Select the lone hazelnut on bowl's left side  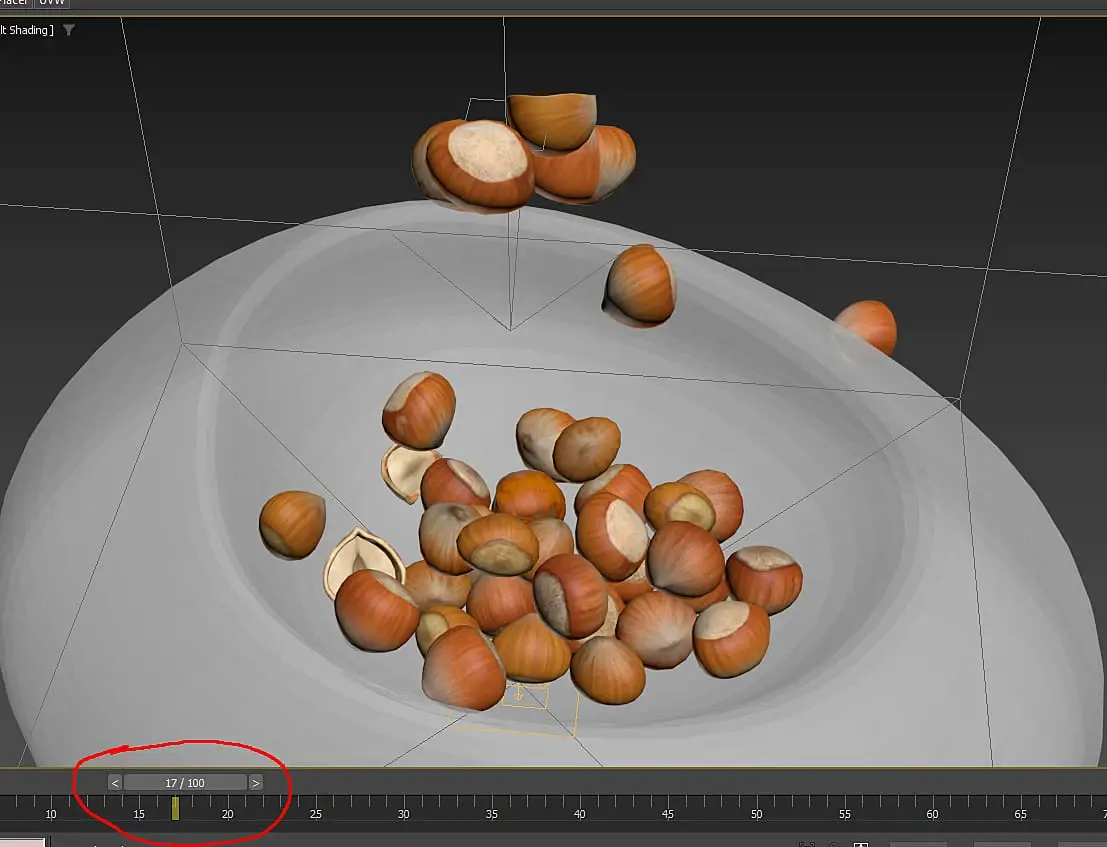pos(292,523)
